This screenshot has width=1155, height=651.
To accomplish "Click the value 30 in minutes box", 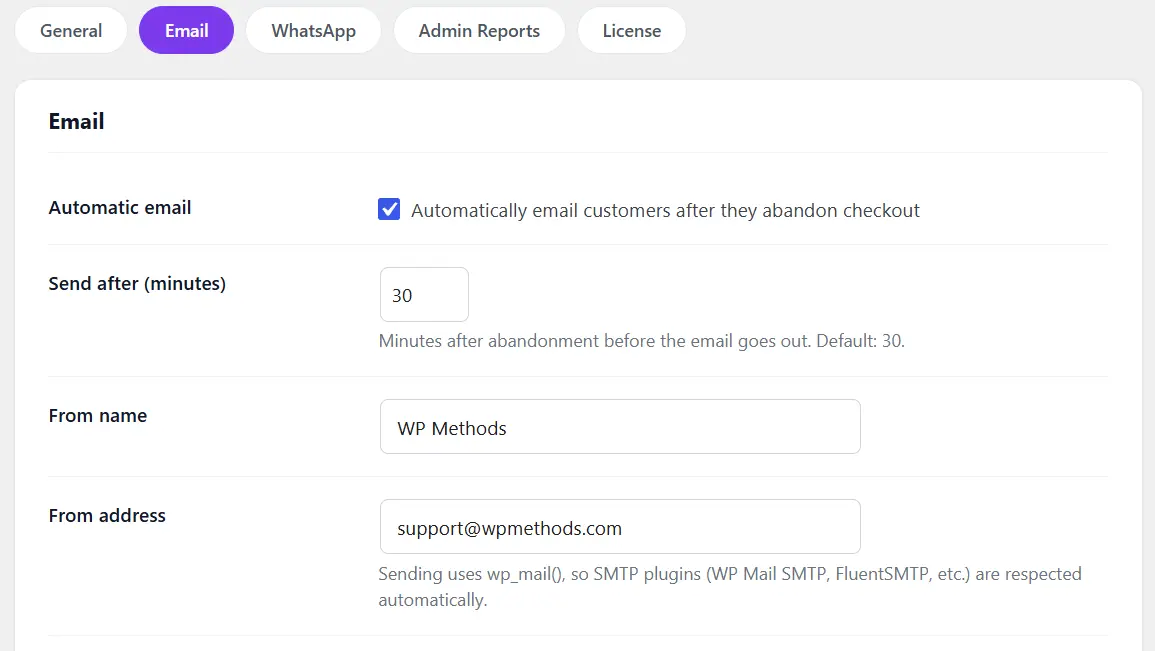I will click(x=402, y=295).
